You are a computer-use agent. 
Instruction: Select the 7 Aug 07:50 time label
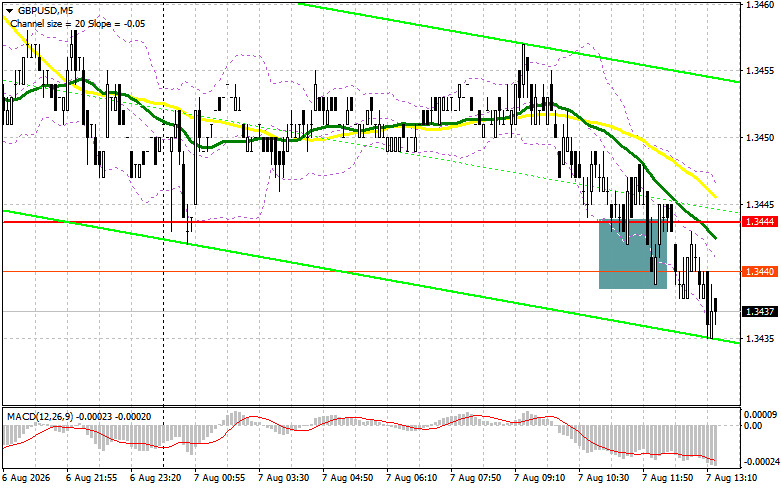pyautogui.click(x=476, y=478)
